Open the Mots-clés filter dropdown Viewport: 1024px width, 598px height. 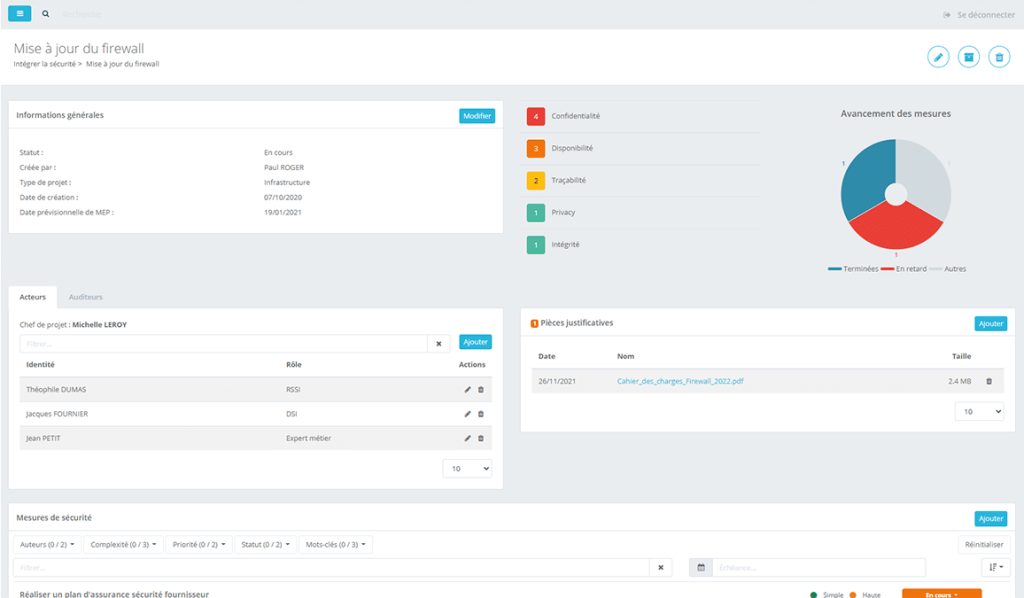tap(336, 545)
